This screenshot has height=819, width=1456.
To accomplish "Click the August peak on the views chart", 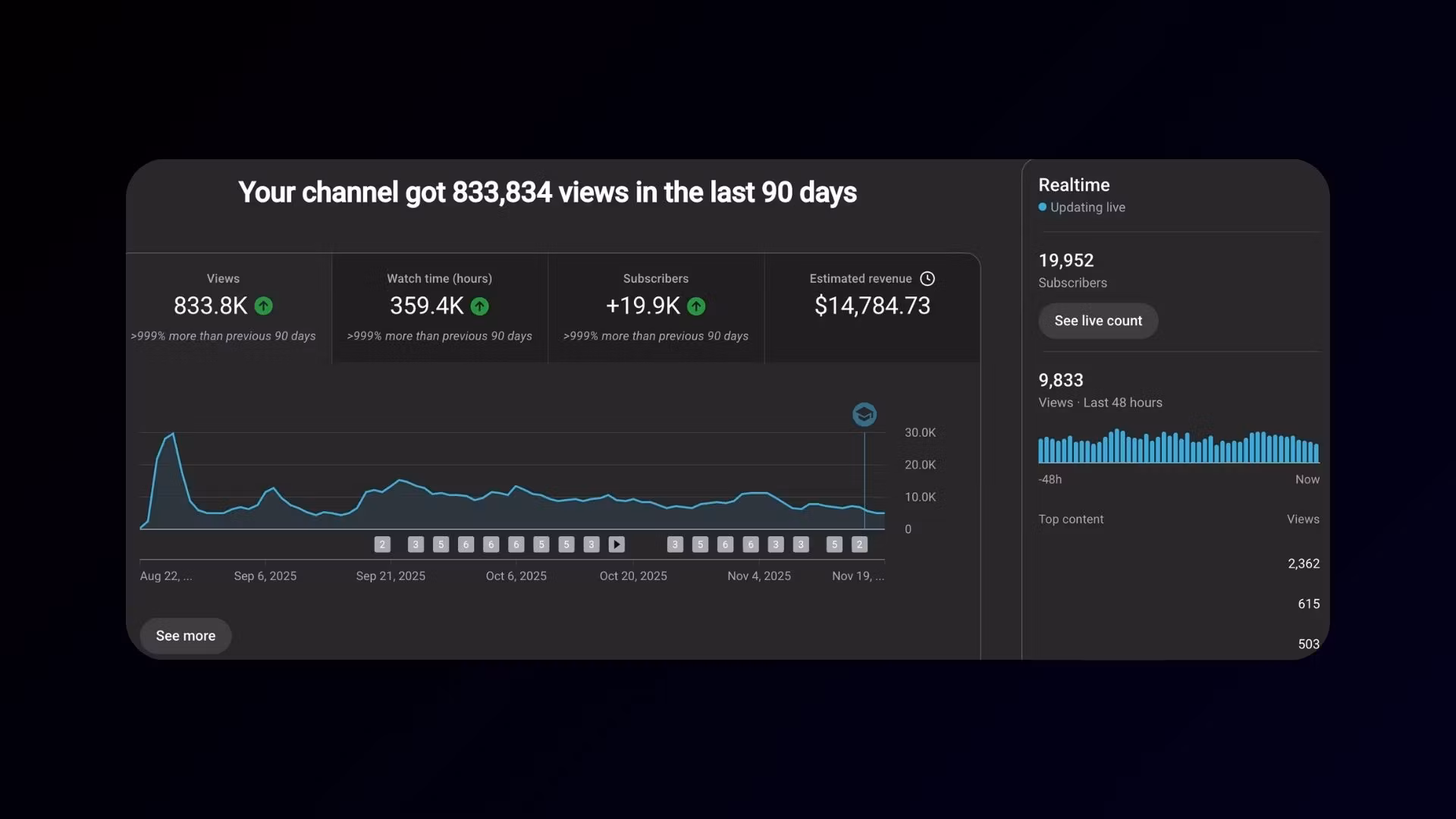I will coord(174,435).
